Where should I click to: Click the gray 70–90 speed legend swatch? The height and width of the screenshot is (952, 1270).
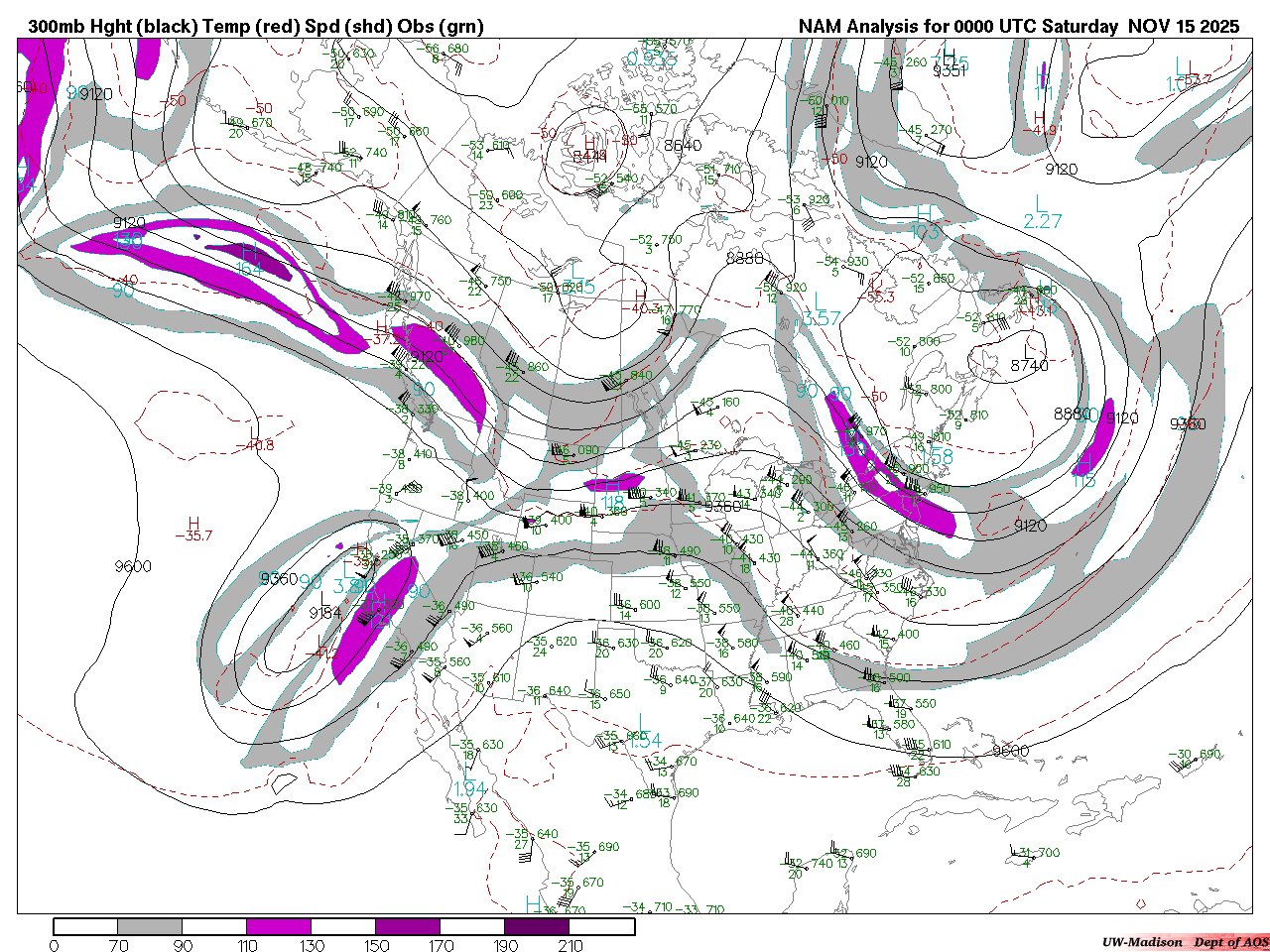click(x=150, y=927)
